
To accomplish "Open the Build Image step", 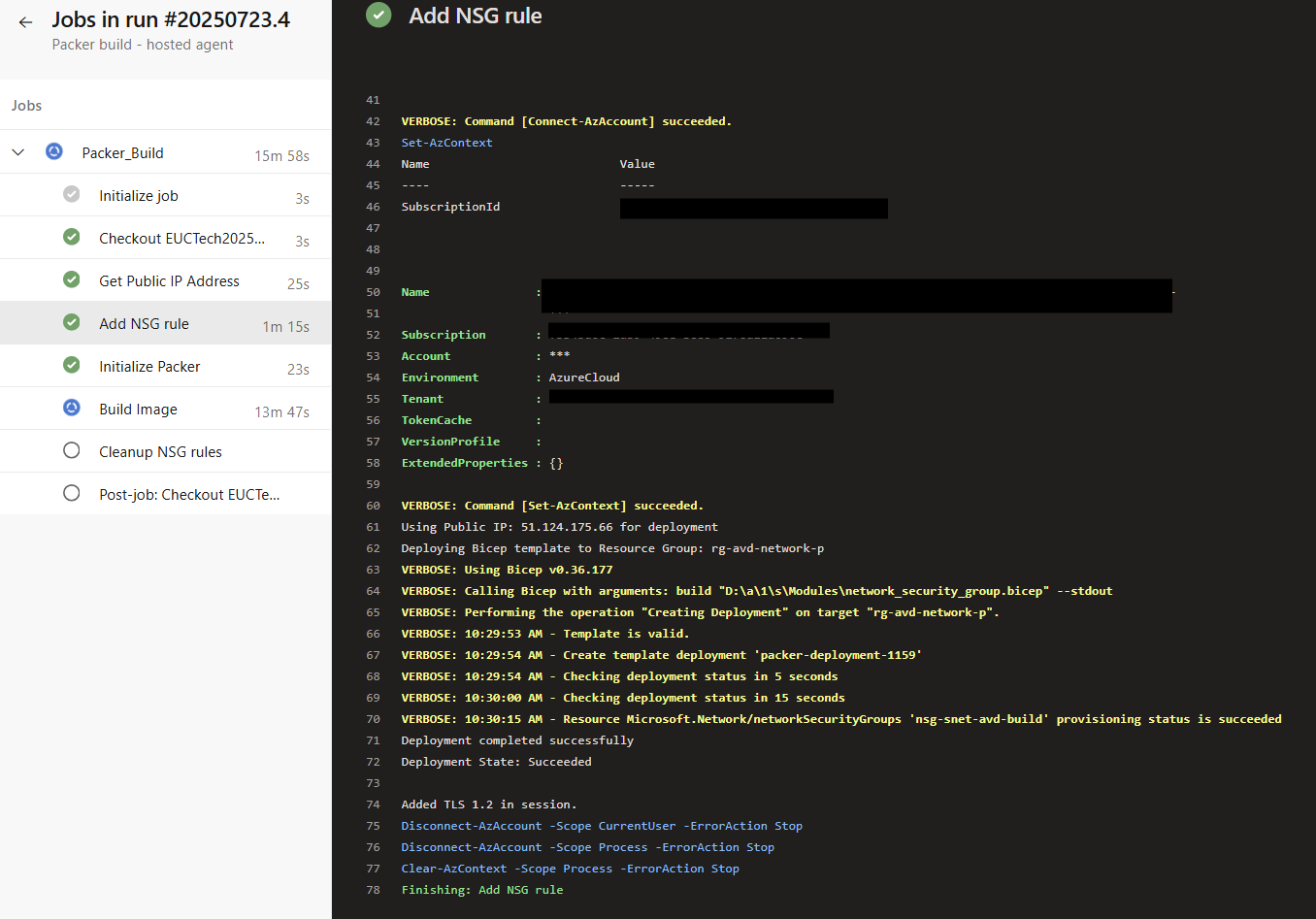I will coord(138,410).
